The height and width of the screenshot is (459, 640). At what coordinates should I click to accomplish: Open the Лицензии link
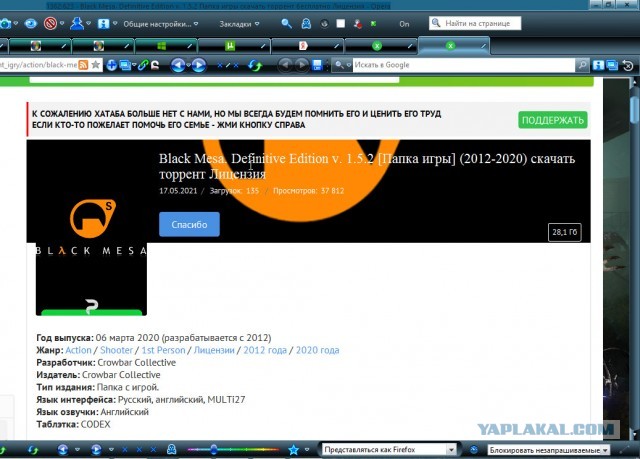pos(214,350)
